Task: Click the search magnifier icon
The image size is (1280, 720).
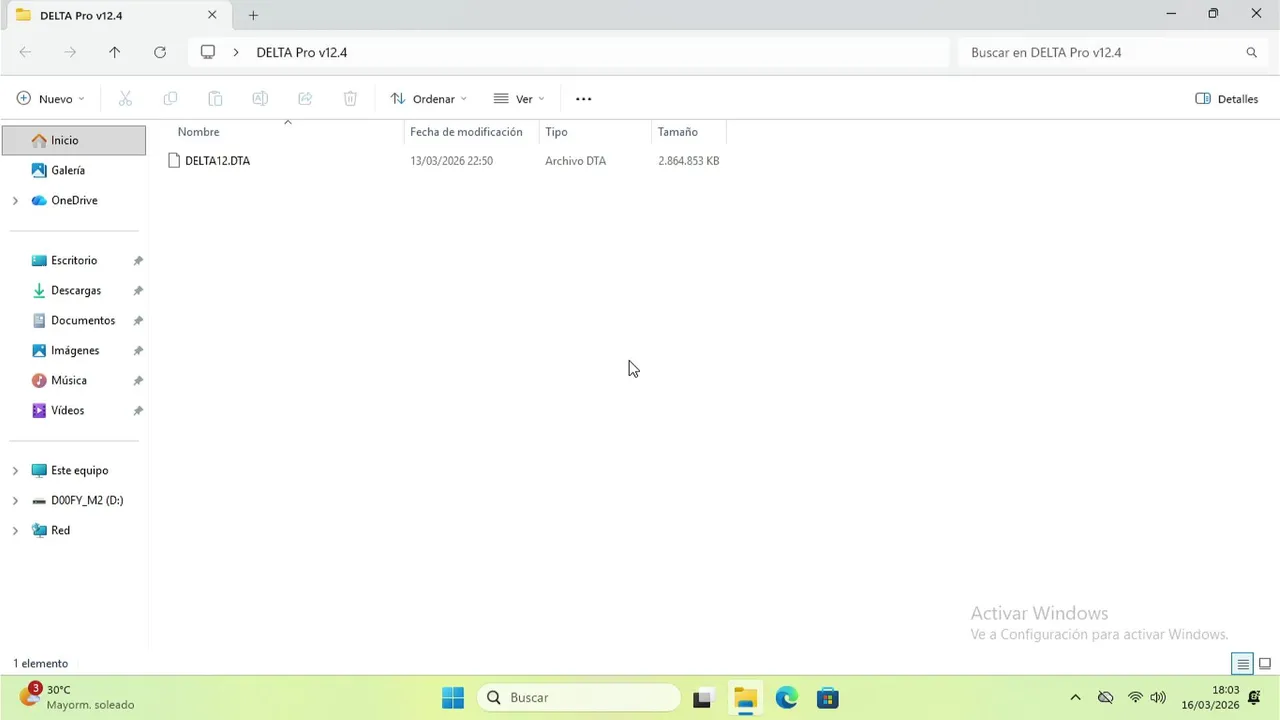Action: point(1252,52)
